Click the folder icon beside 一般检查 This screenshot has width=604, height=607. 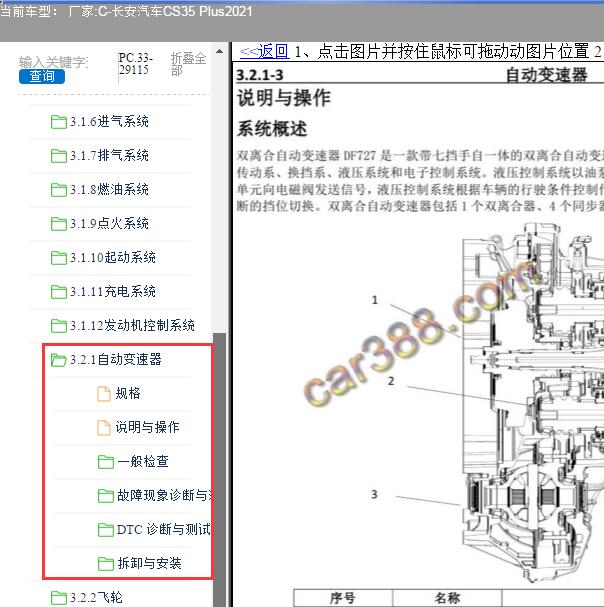coord(106,462)
